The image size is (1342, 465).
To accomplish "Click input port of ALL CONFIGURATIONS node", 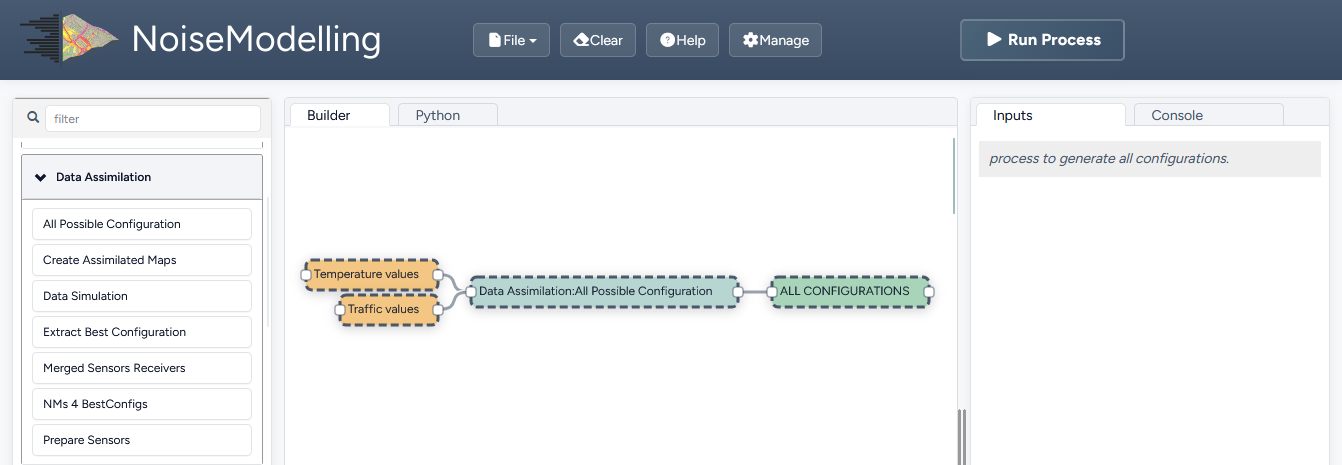I will 772,292.
